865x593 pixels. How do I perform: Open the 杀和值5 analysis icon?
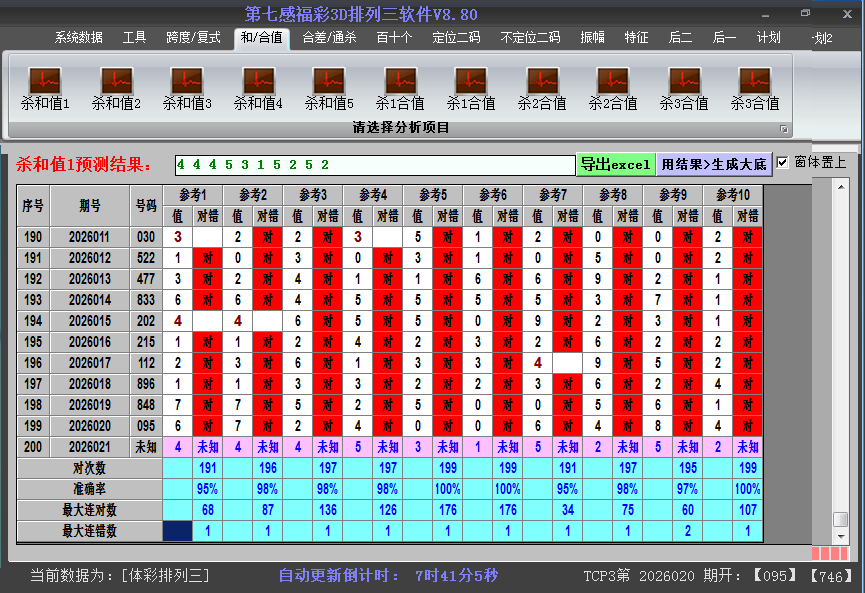[x=327, y=84]
